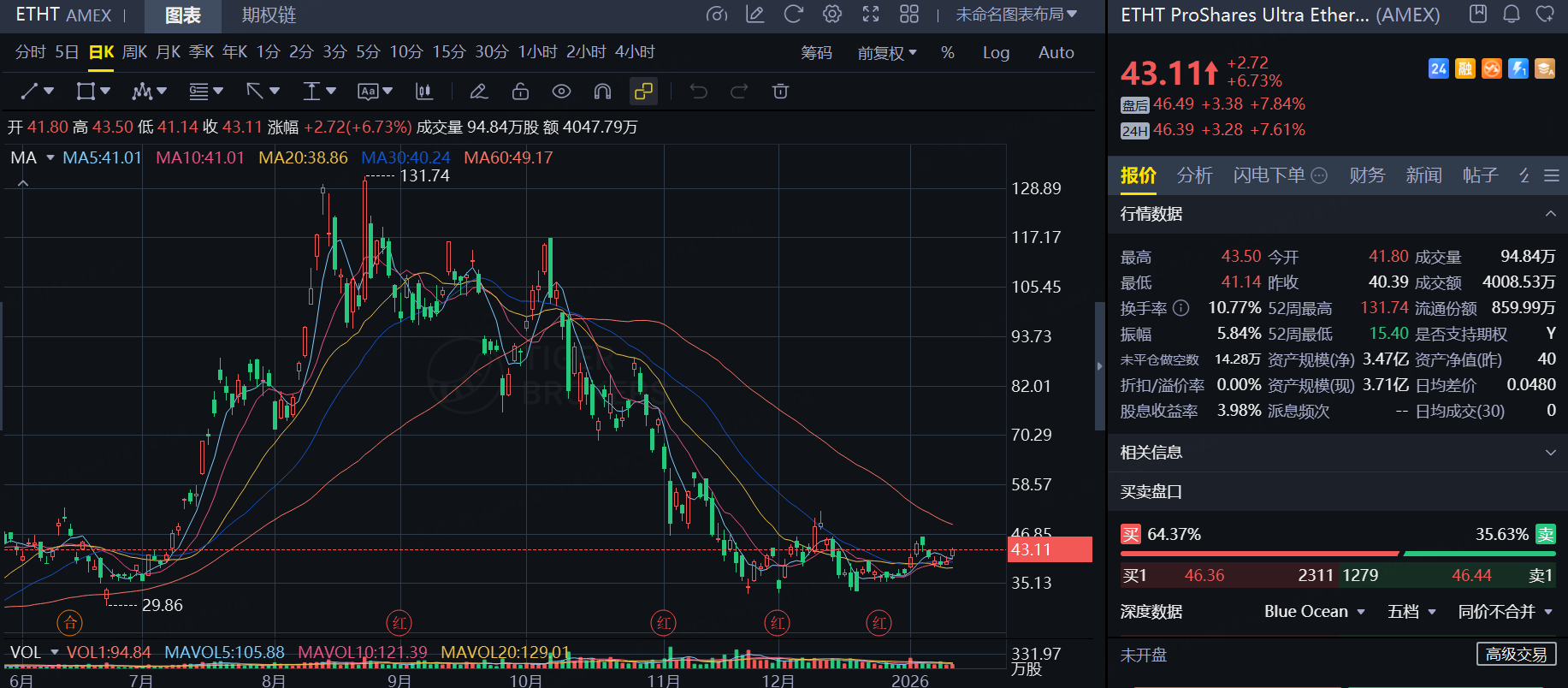
Task: Redo the drawing action
Action: coord(739,92)
